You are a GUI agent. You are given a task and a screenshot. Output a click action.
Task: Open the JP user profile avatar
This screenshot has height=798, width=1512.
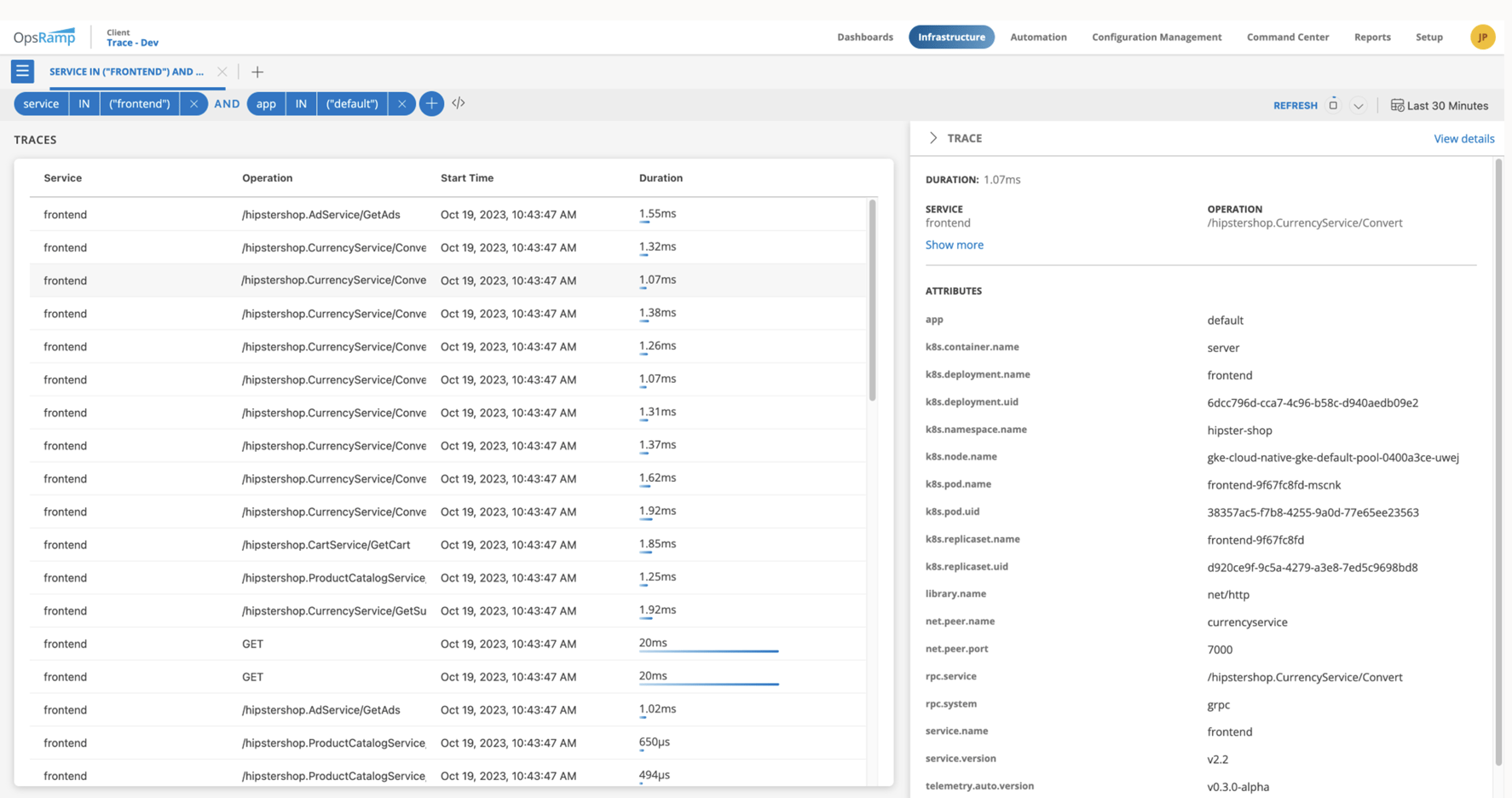pyautogui.click(x=1483, y=37)
